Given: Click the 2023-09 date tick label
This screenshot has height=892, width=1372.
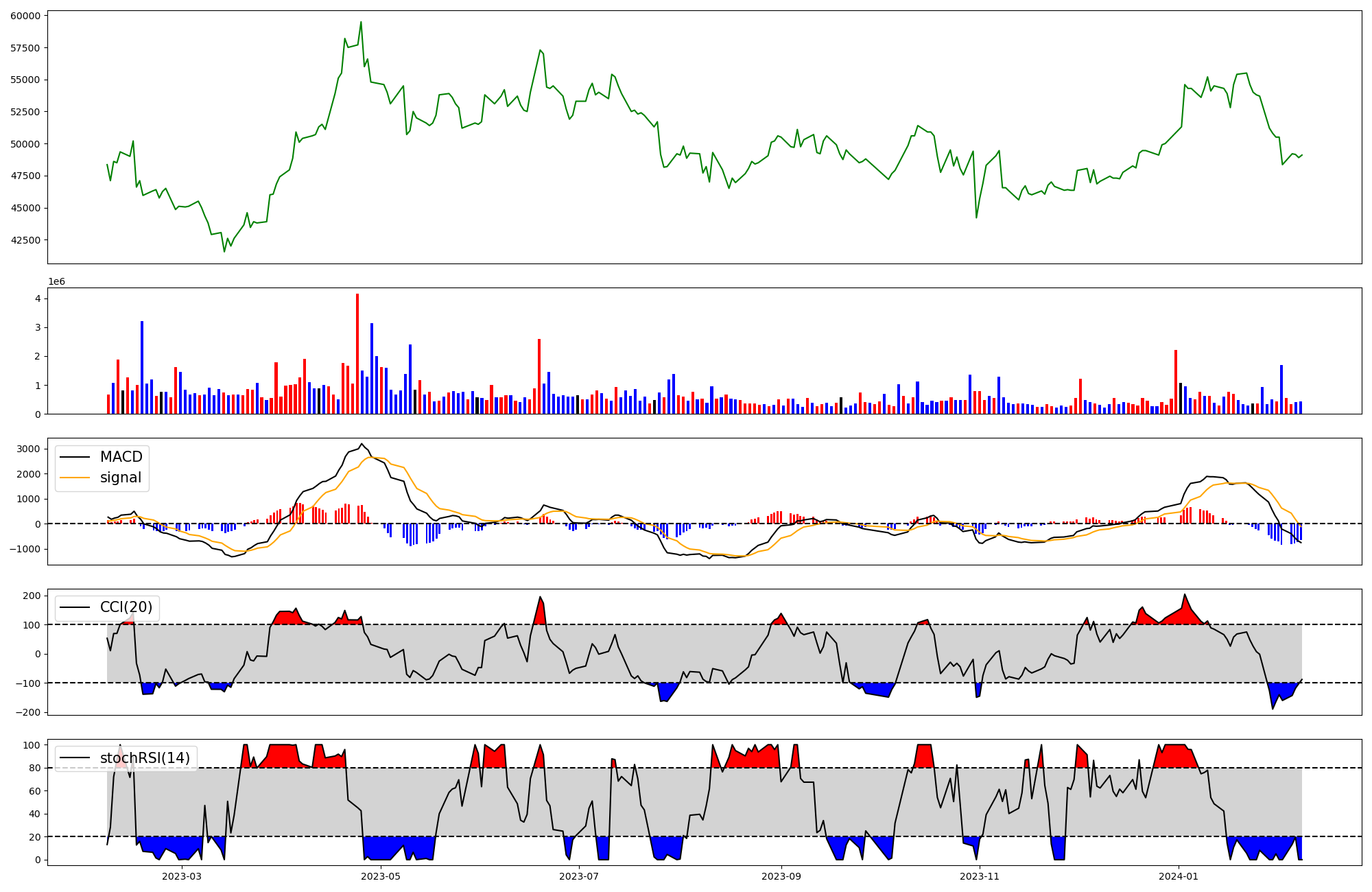Looking at the screenshot, I should pos(781,876).
